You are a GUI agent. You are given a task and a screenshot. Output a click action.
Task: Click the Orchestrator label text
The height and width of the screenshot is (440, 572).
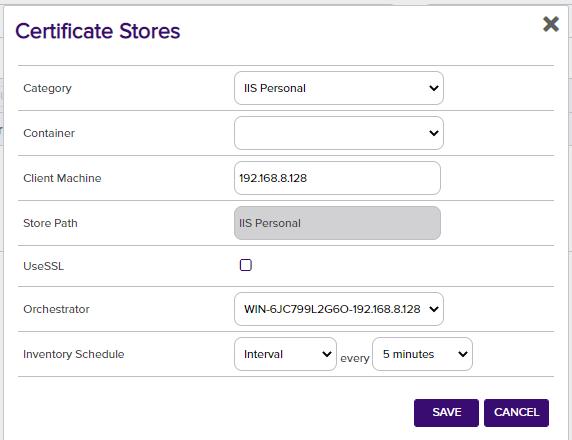[56, 309]
